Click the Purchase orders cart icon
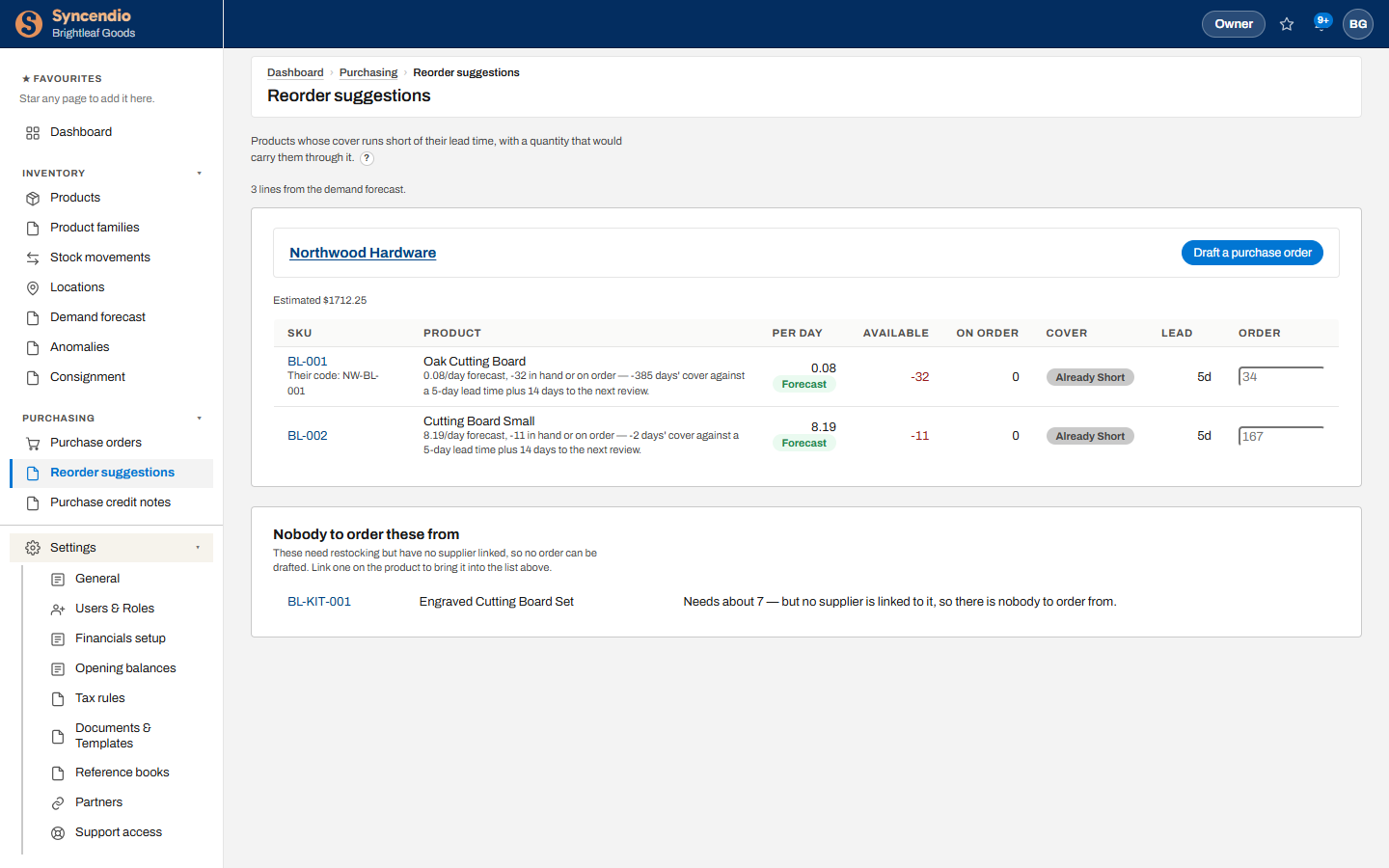 [33, 444]
